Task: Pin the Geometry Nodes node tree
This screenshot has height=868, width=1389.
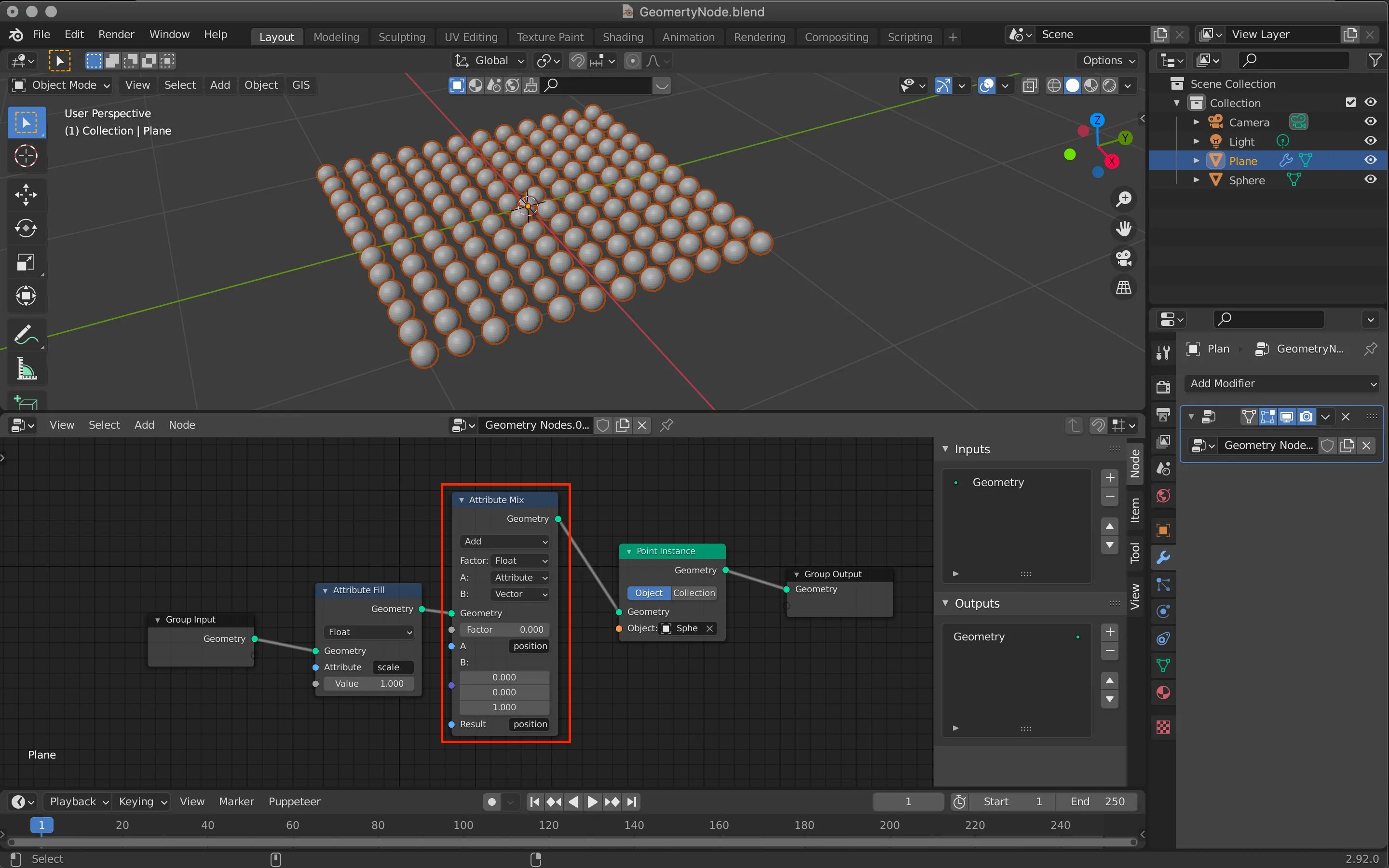Action: click(667, 425)
